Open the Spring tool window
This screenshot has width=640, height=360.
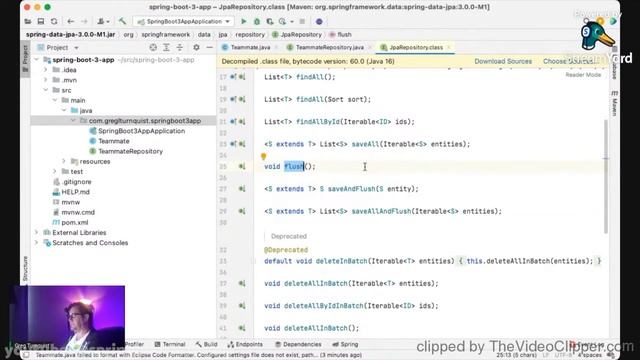pyautogui.click(x=345, y=344)
